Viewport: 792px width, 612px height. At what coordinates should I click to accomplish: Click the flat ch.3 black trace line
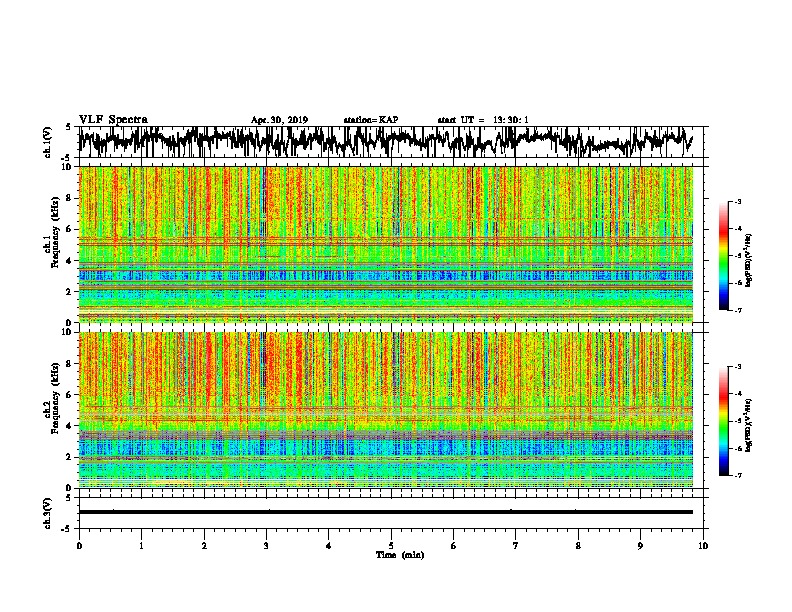(x=386, y=512)
